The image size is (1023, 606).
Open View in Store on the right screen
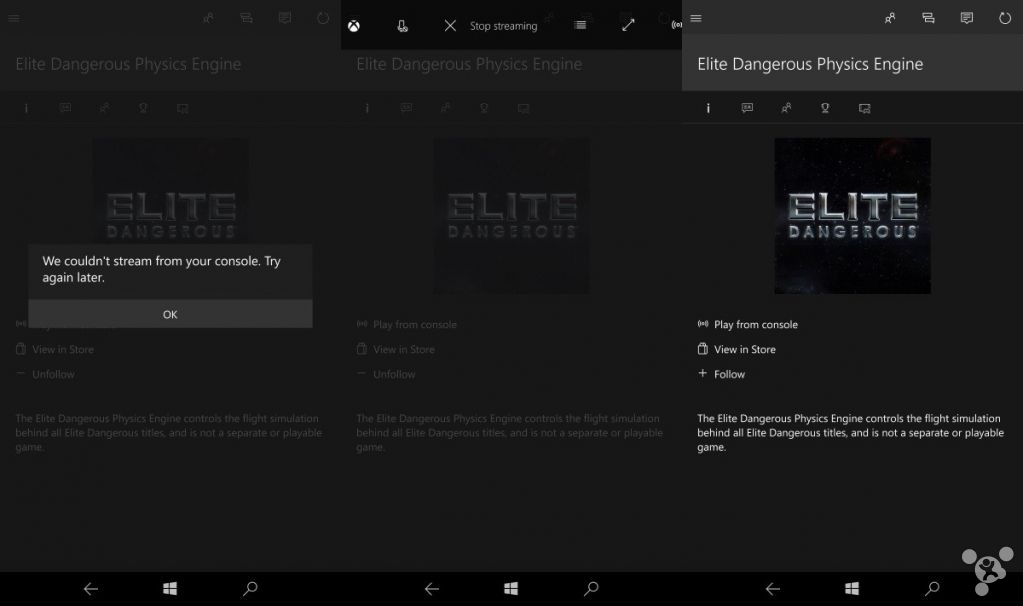(737, 349)
